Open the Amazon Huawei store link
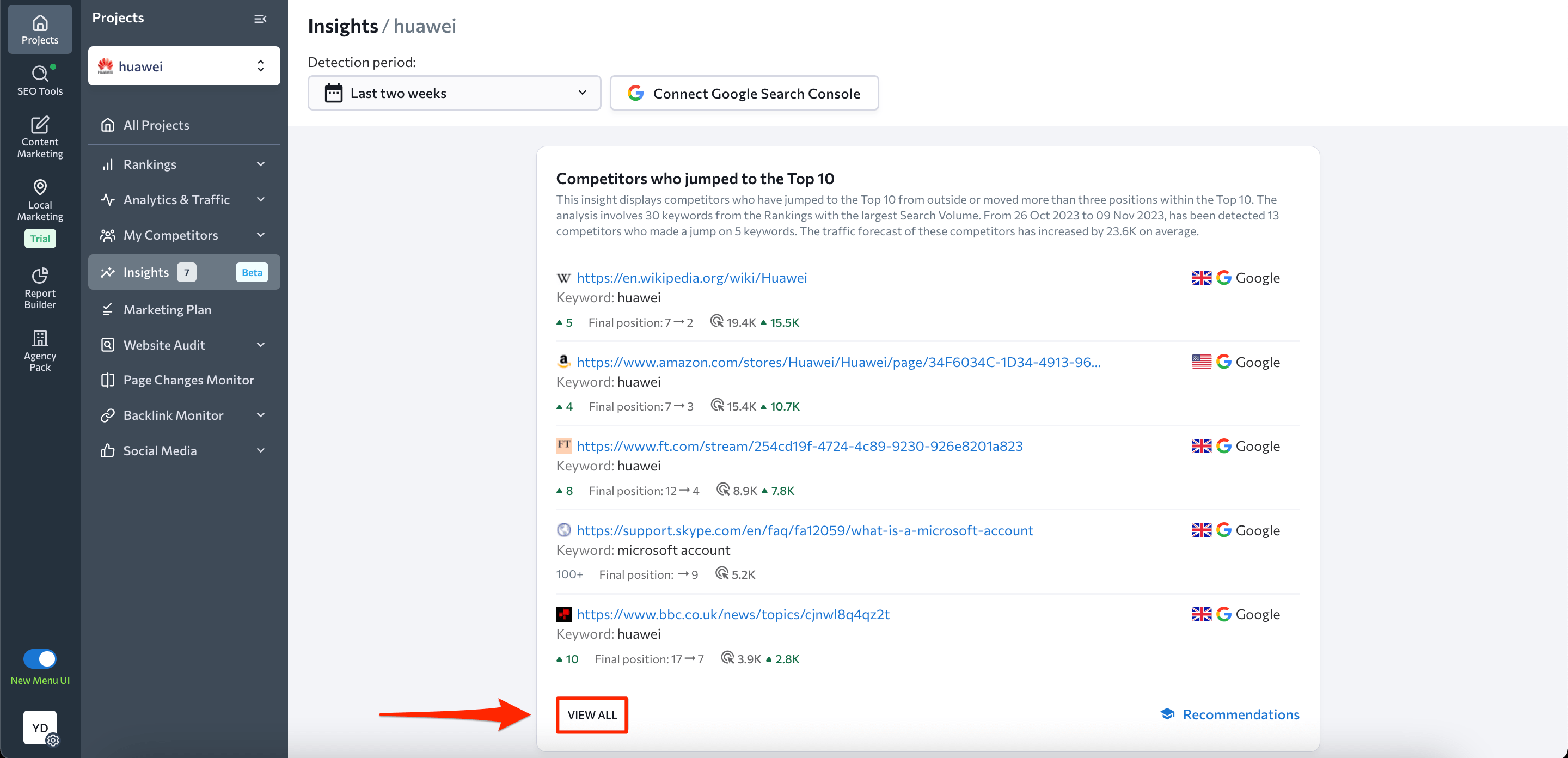1568x758 pixels. [838, 362]
